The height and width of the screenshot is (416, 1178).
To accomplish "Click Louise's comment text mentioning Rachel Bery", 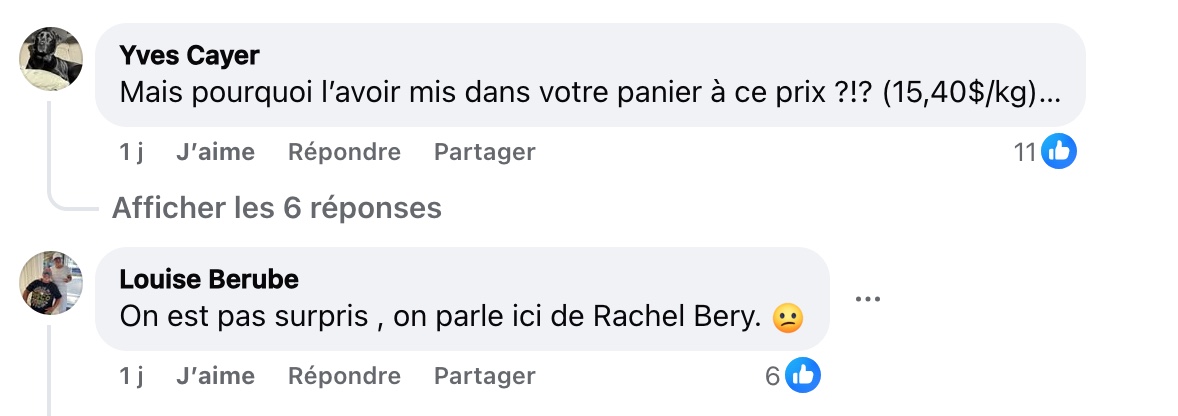I will tap(442, 318).
